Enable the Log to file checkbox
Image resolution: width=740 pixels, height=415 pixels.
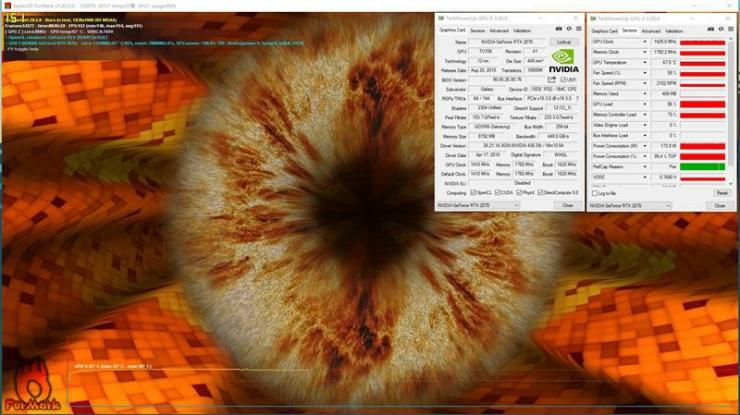click(595, 193)
